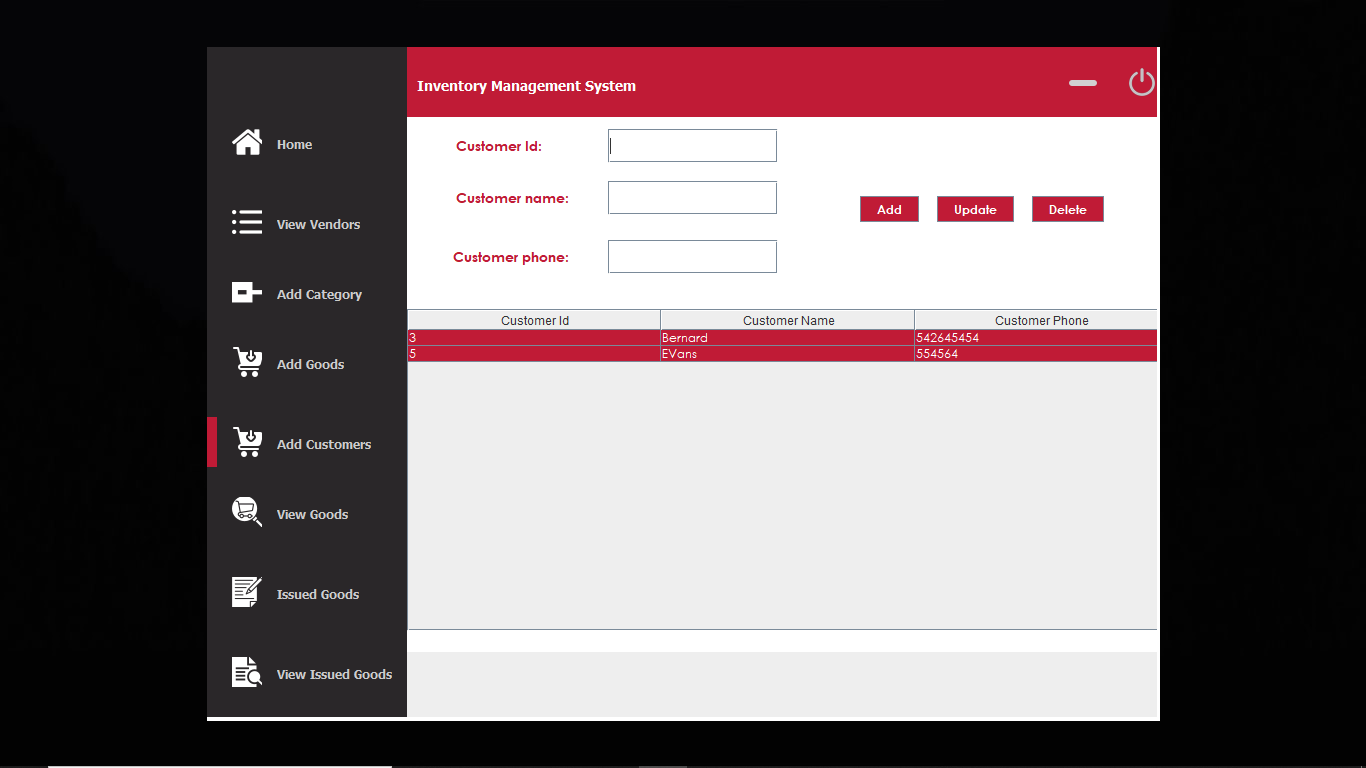Click the Update button
This screenshot has width=1366, height=768.
point(975,209)
